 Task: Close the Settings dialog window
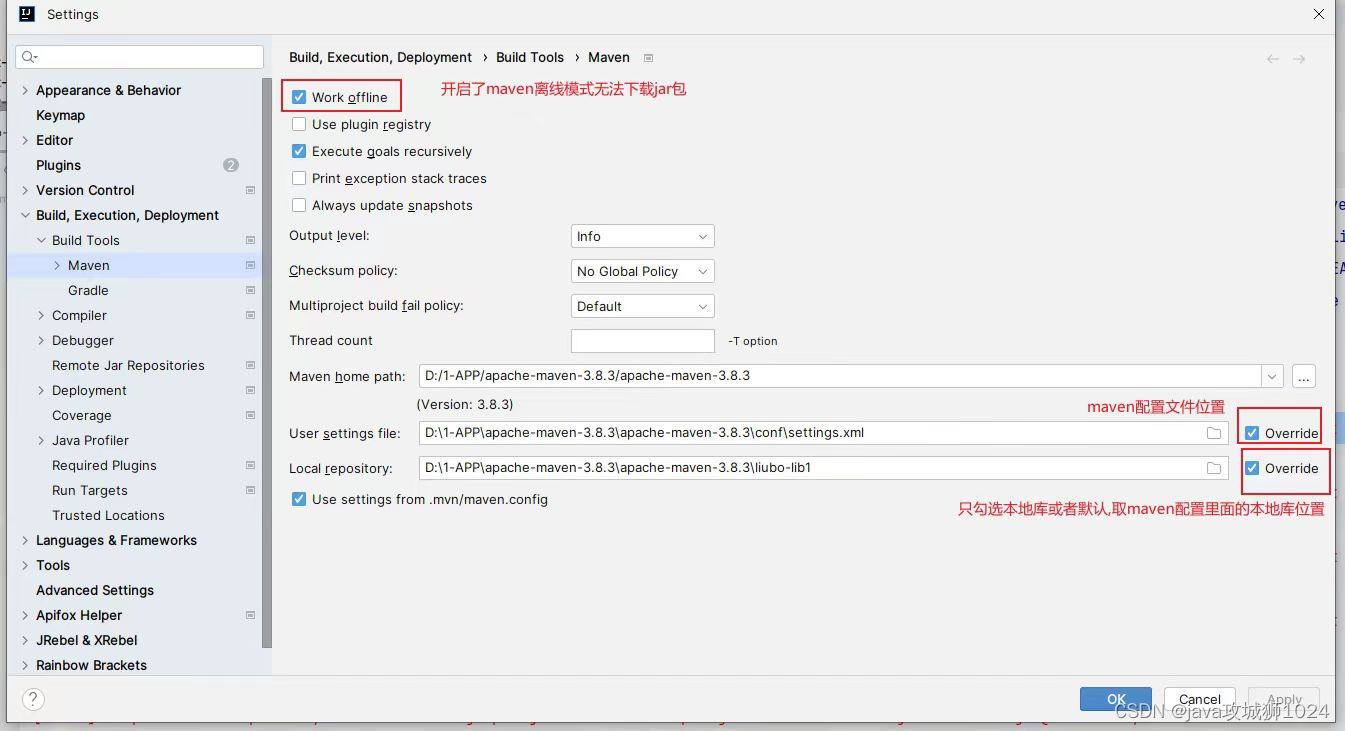tap(1320, 14)
